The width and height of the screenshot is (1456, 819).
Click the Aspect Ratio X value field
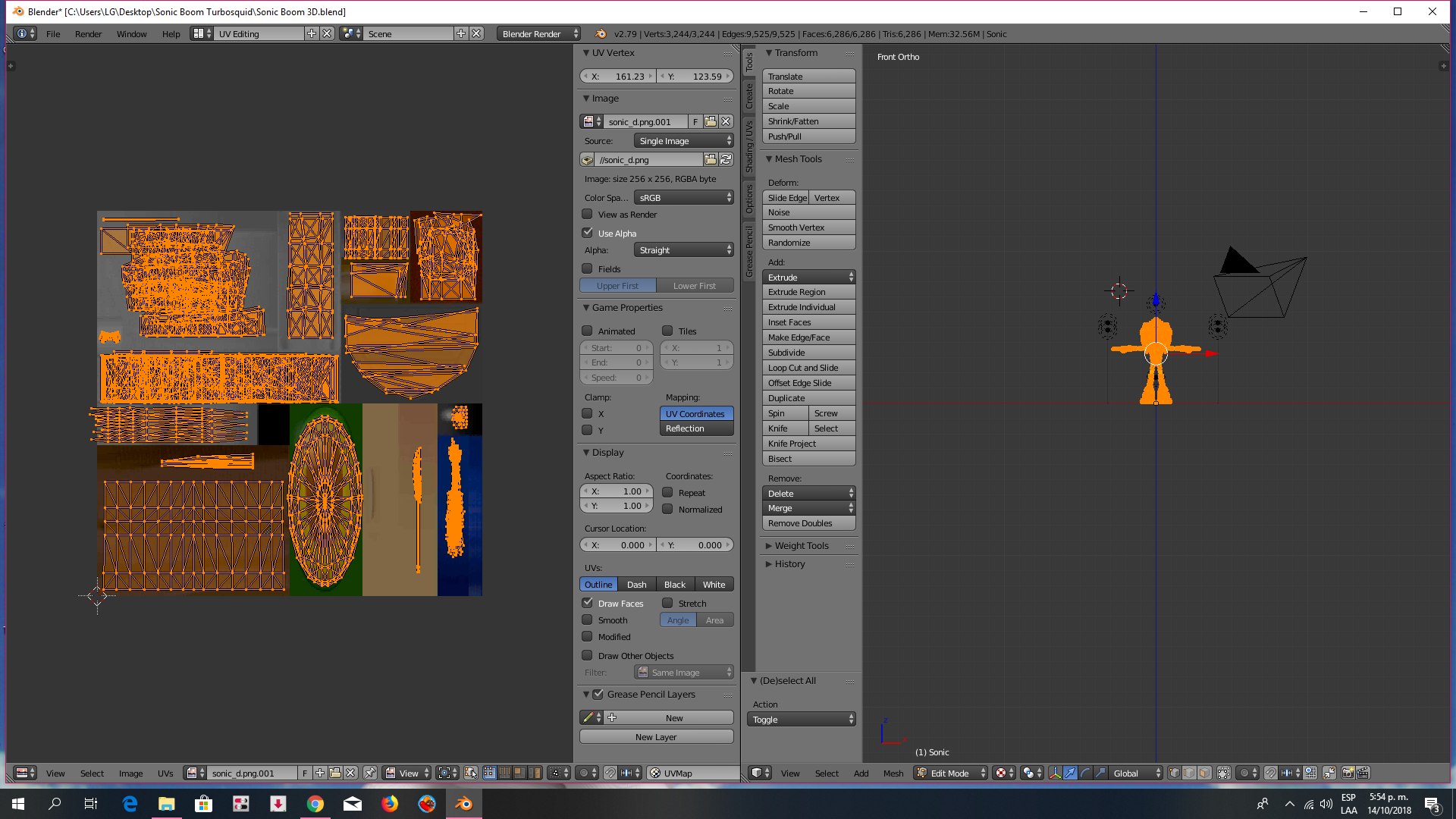617,491
